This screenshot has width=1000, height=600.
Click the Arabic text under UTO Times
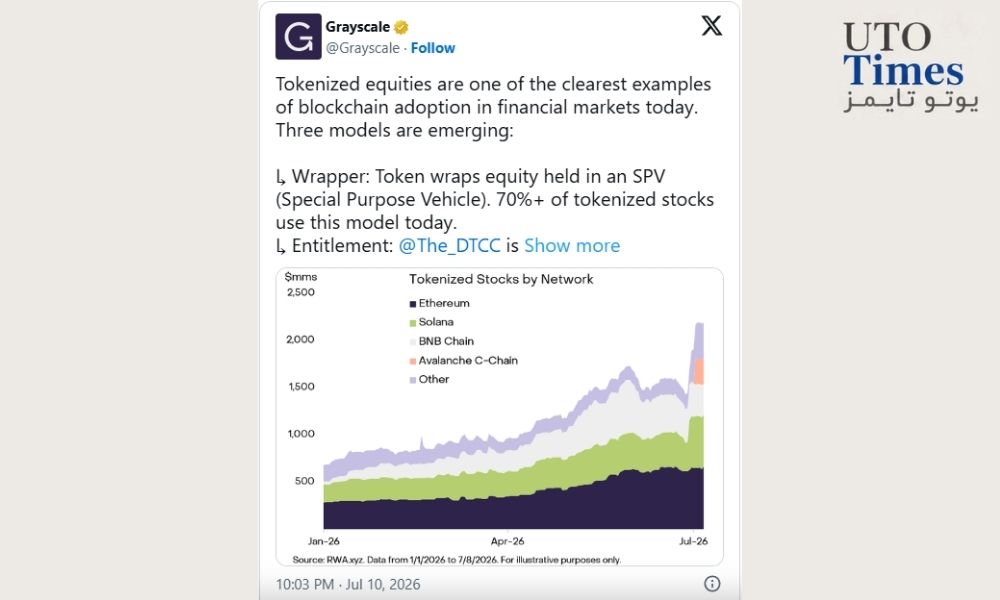pos(911,101)
